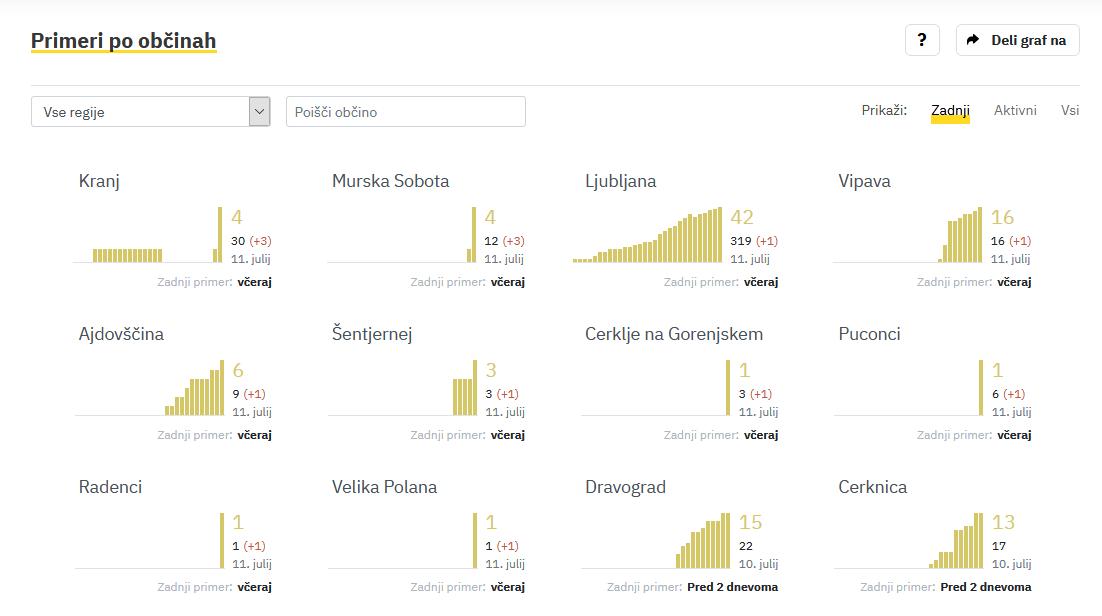This screenshot has height=616, width=1102.
Task: Select the Vse regije combo box
Action: (x=140, y=112)
